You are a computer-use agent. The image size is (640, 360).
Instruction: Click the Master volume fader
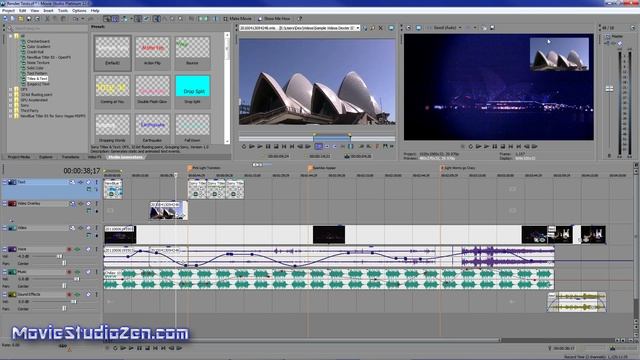(609, 89)
